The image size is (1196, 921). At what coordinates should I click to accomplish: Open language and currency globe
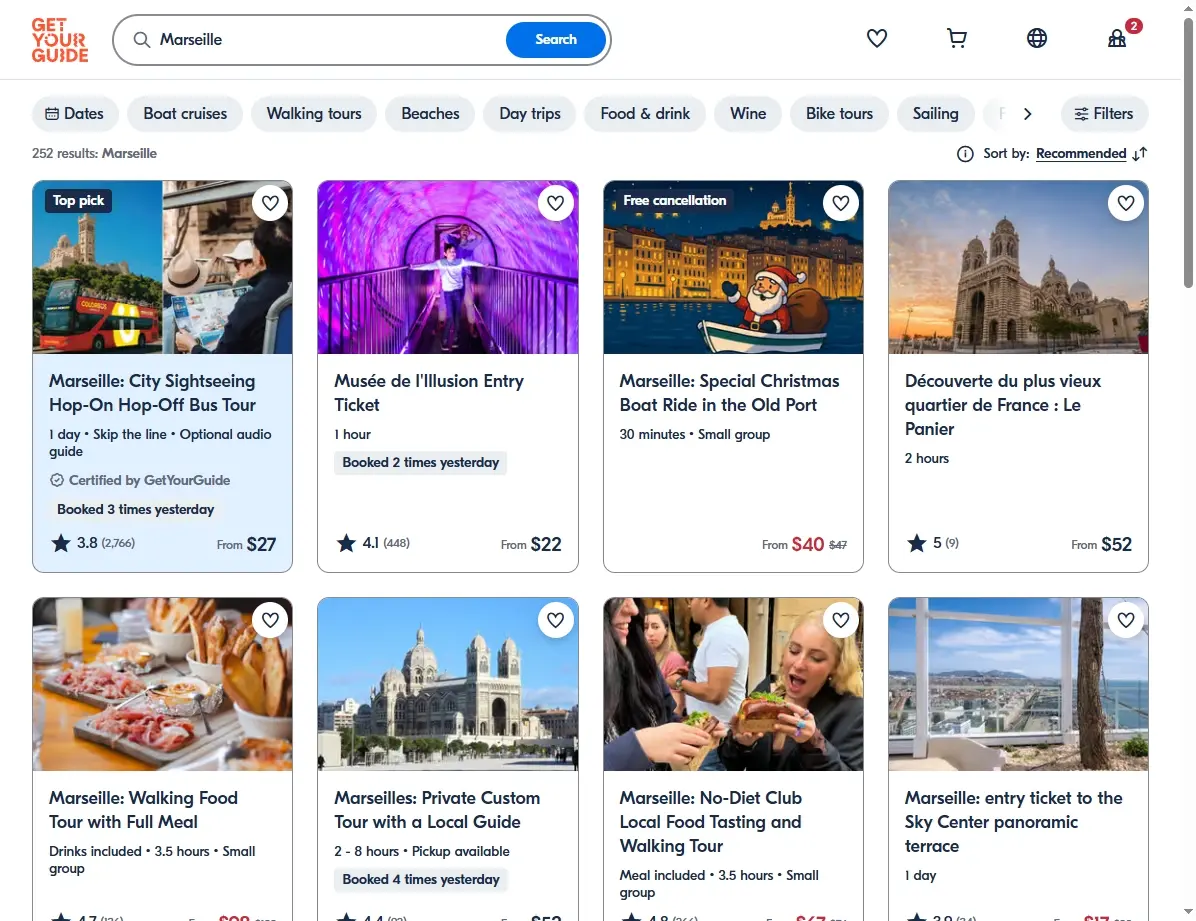point(1037,38)
